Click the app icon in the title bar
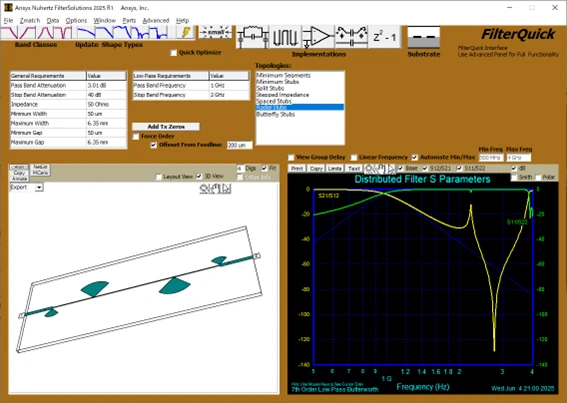The image size is (567, 403). 8,7
